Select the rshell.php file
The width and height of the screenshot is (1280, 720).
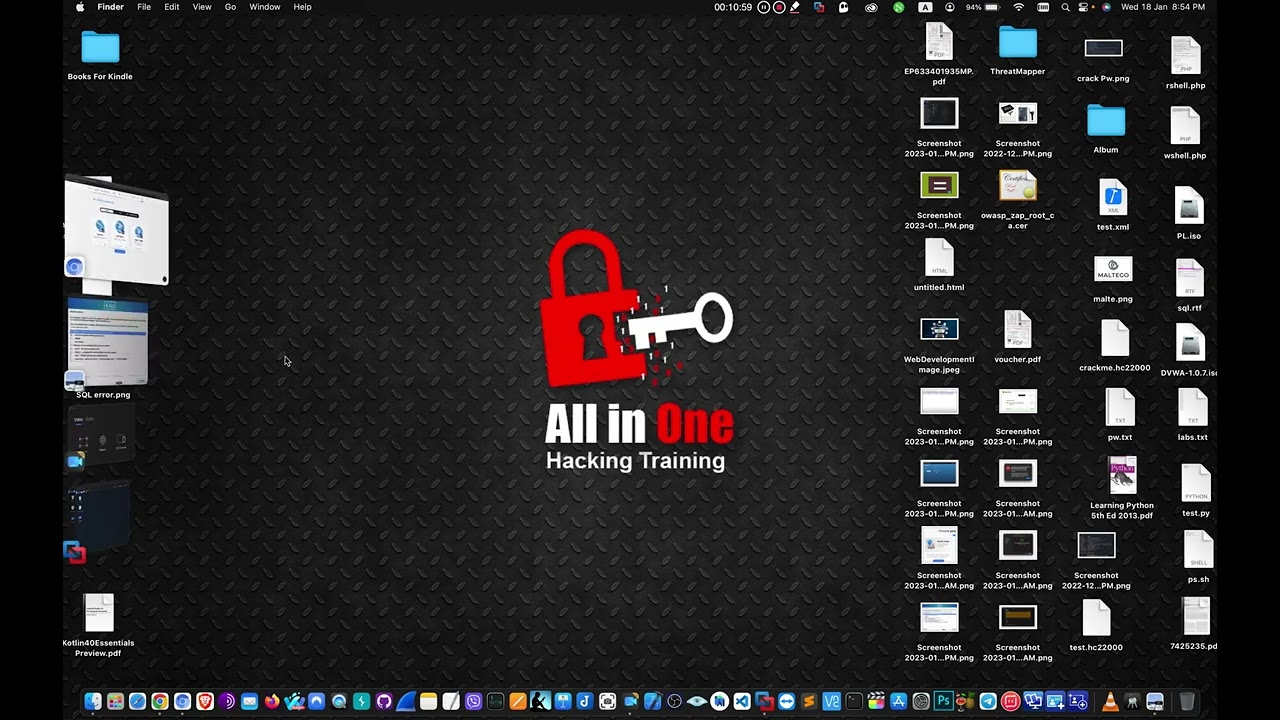tap(1185, 63)
